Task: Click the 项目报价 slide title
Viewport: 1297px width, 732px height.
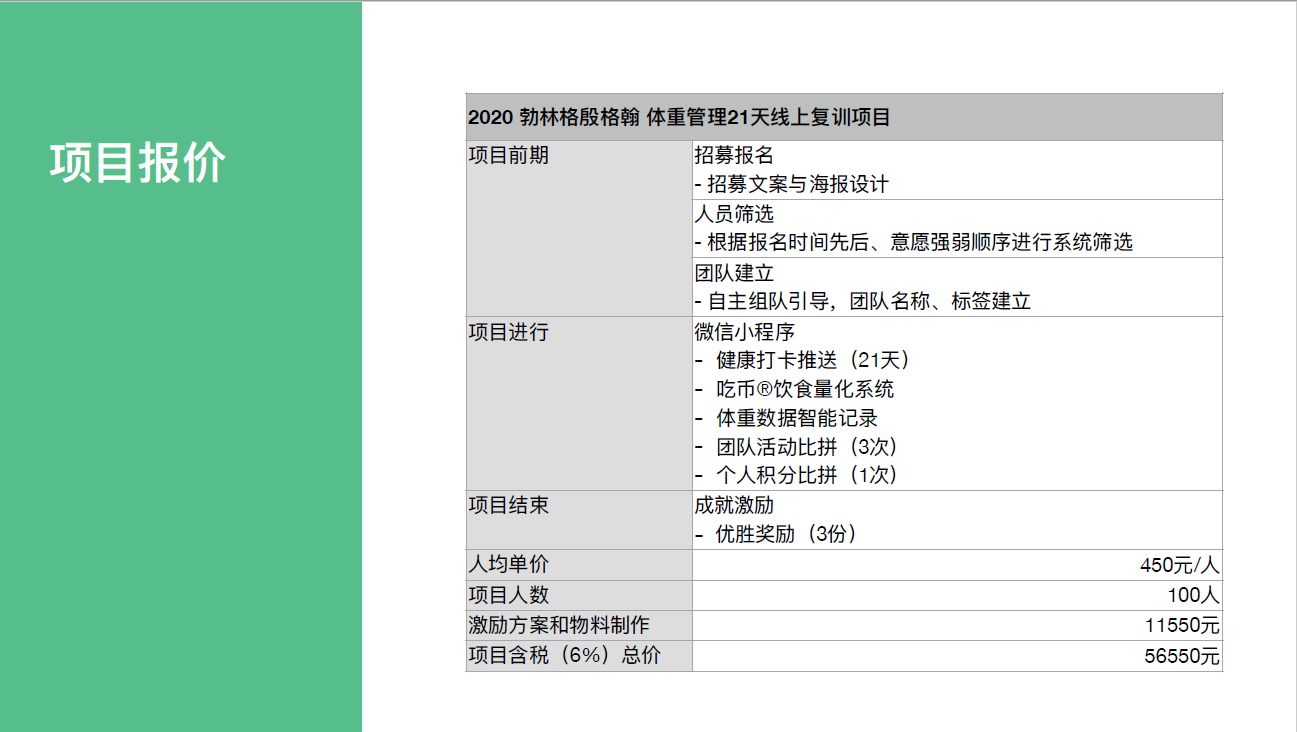Action: tap(138, 163)
